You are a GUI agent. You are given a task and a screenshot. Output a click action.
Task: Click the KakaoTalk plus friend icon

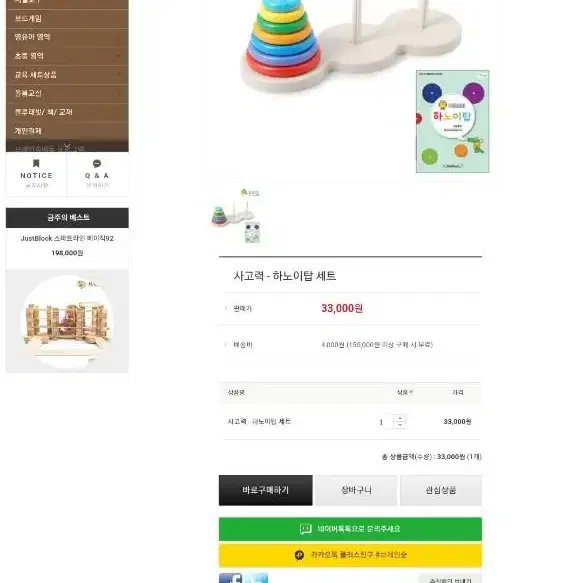[x=299, y=555]
